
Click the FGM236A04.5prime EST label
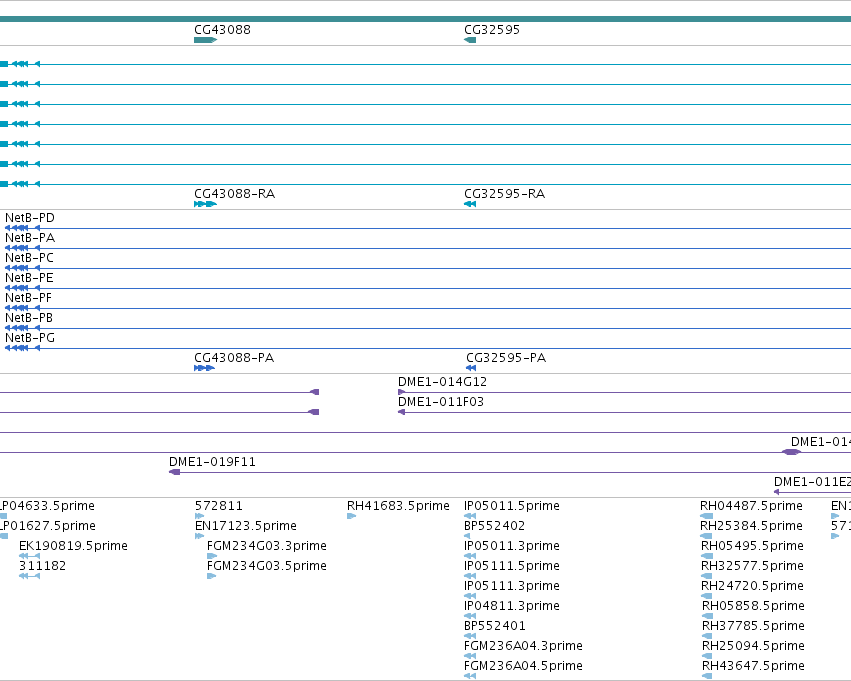pyautogui.click(x=523, y=666)
